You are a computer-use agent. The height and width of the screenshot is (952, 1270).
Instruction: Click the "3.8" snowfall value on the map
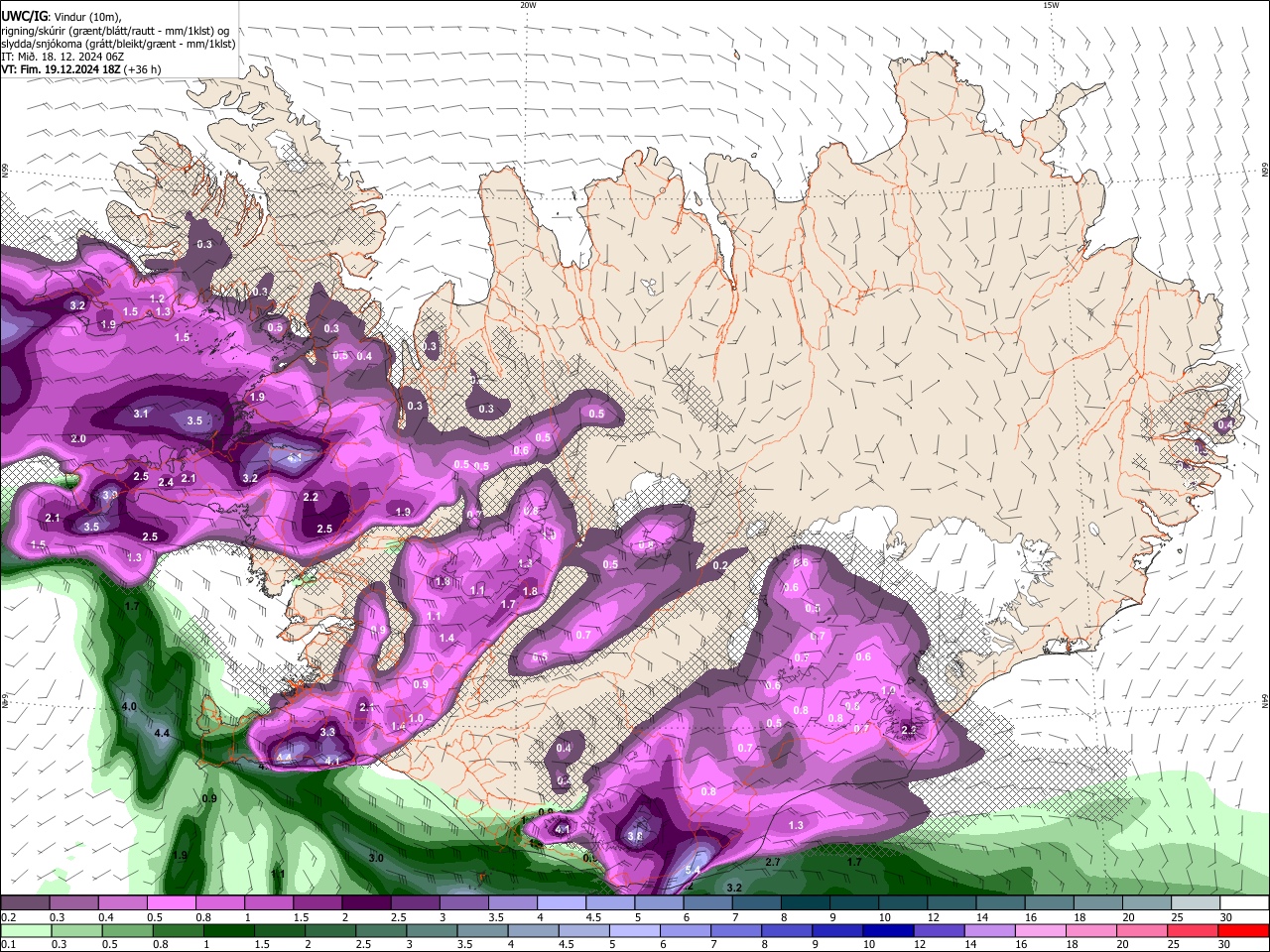[636, 836]
